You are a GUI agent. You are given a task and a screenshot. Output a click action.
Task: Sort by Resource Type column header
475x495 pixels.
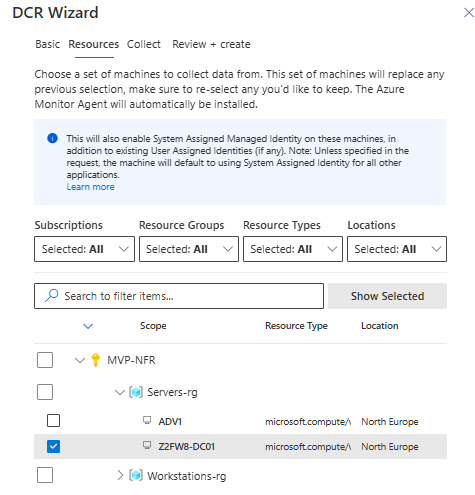pos(296,326)
